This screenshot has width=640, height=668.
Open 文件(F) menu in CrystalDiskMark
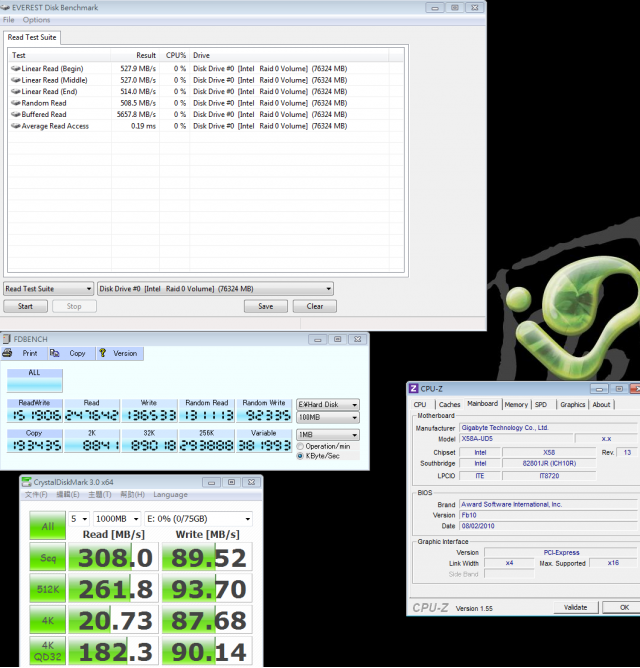click(36, 495)
